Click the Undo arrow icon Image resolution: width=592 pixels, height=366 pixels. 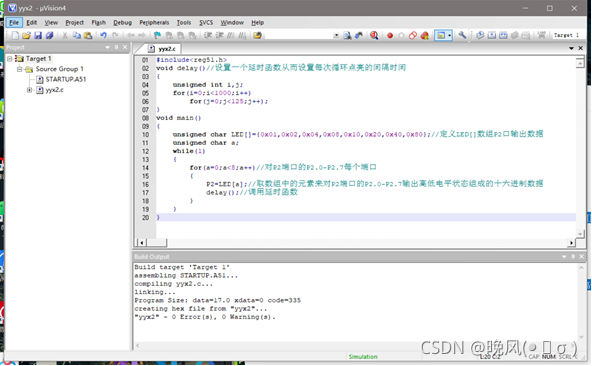coord(103,36)
